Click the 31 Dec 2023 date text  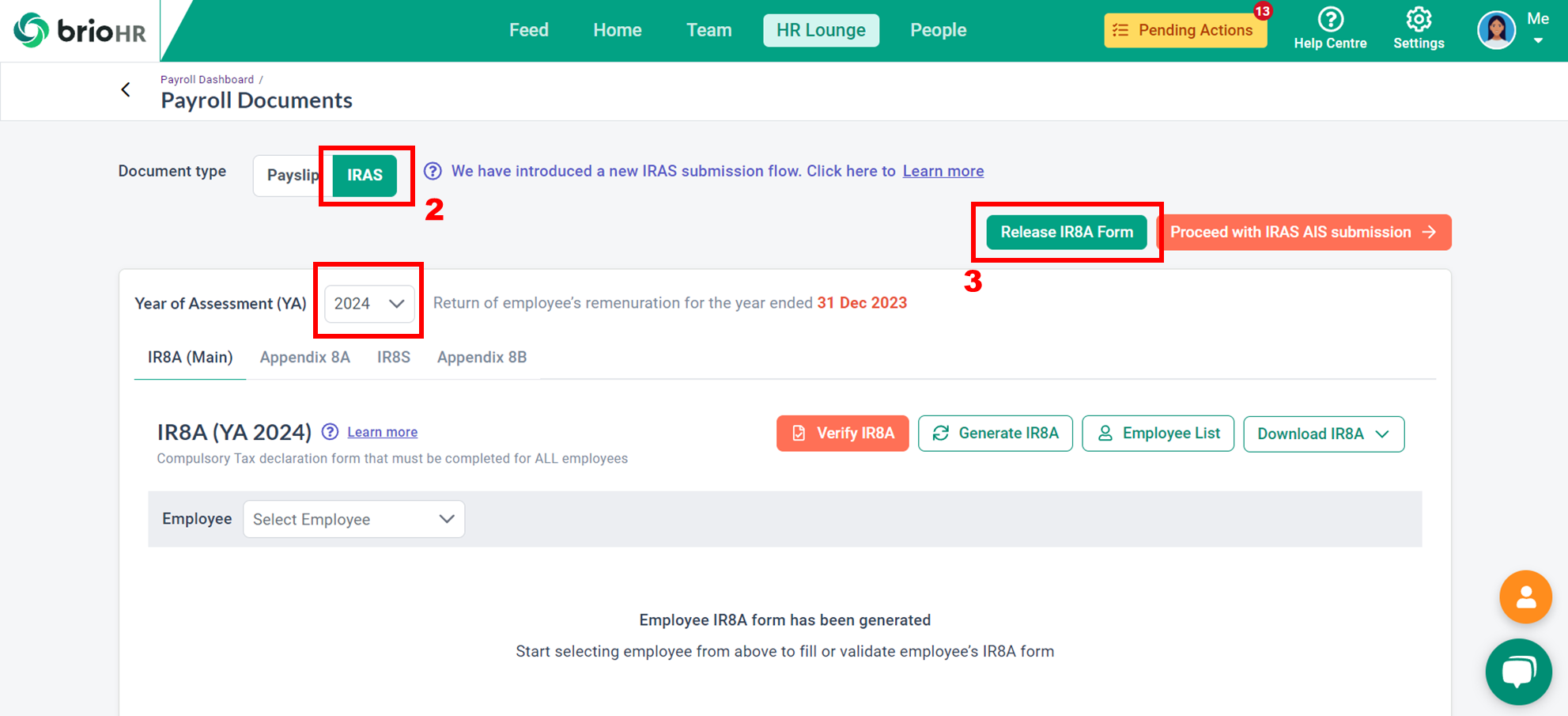coord(862,303)
